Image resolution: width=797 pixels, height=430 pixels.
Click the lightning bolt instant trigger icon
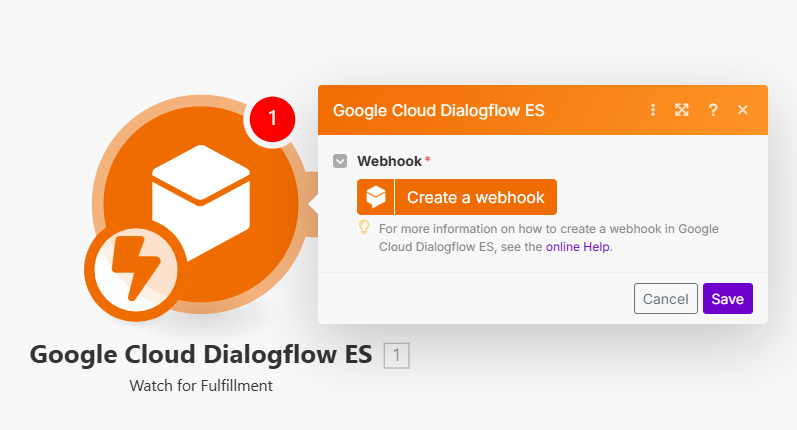tap(136, 270)
